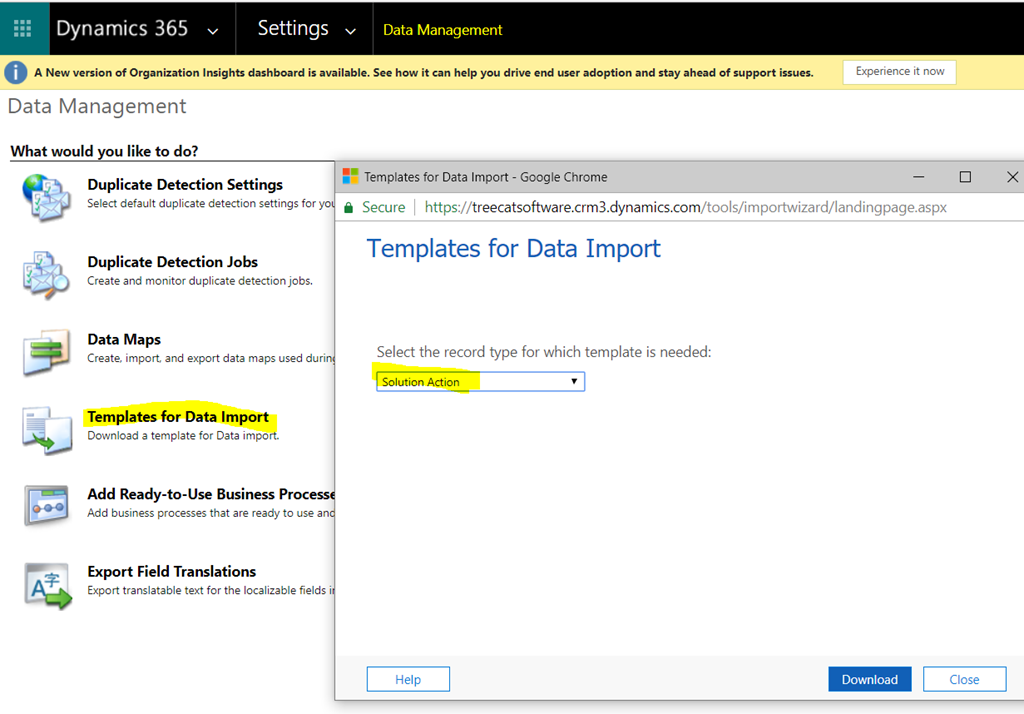Click the Duplicate Detection Settings icon
This screenshot has height=714, width=1024.
pos(46,197)
